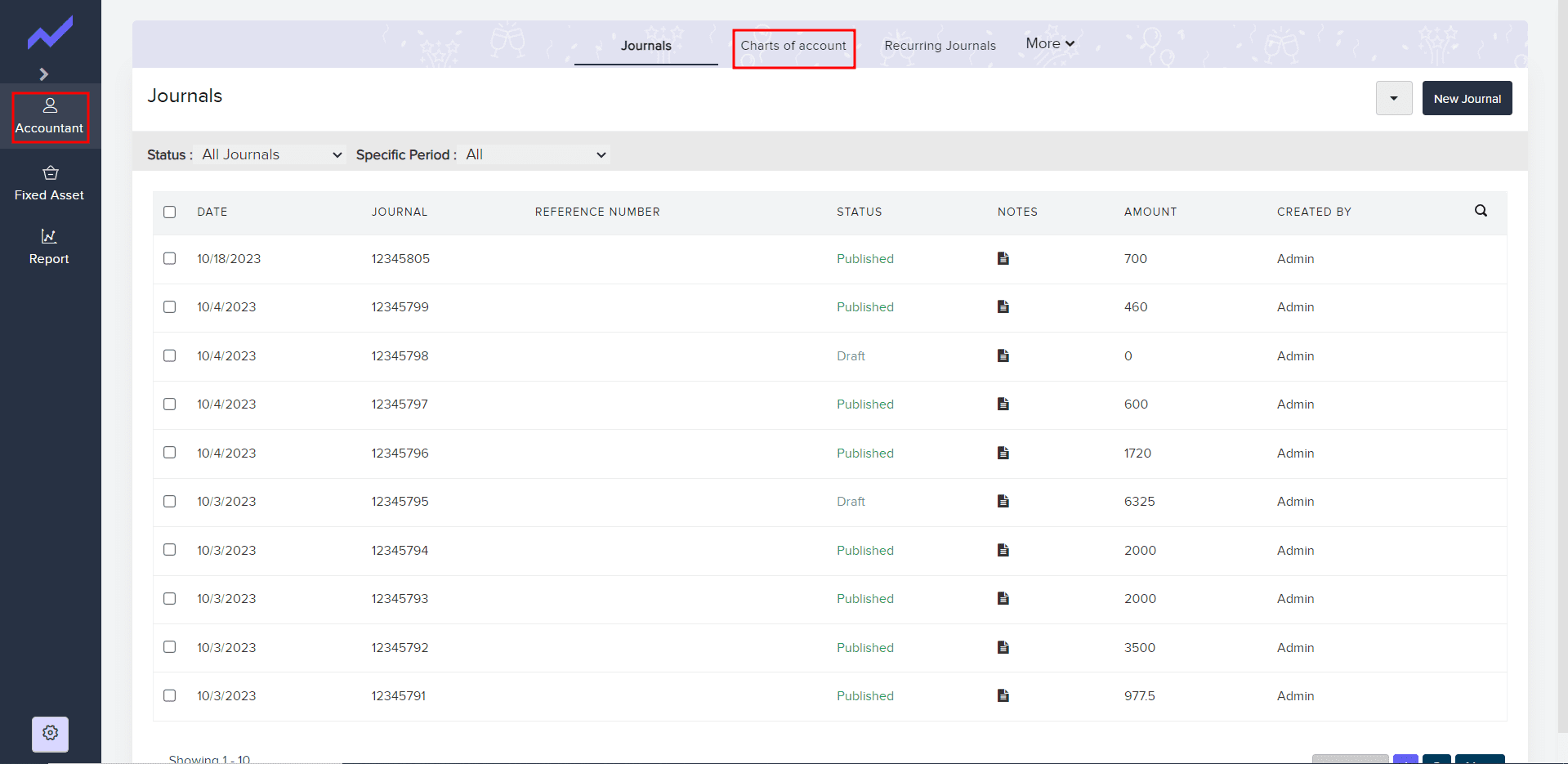Click the AMOUNT column header
The image size is (1568, 764).
[x=1150, y=212]
